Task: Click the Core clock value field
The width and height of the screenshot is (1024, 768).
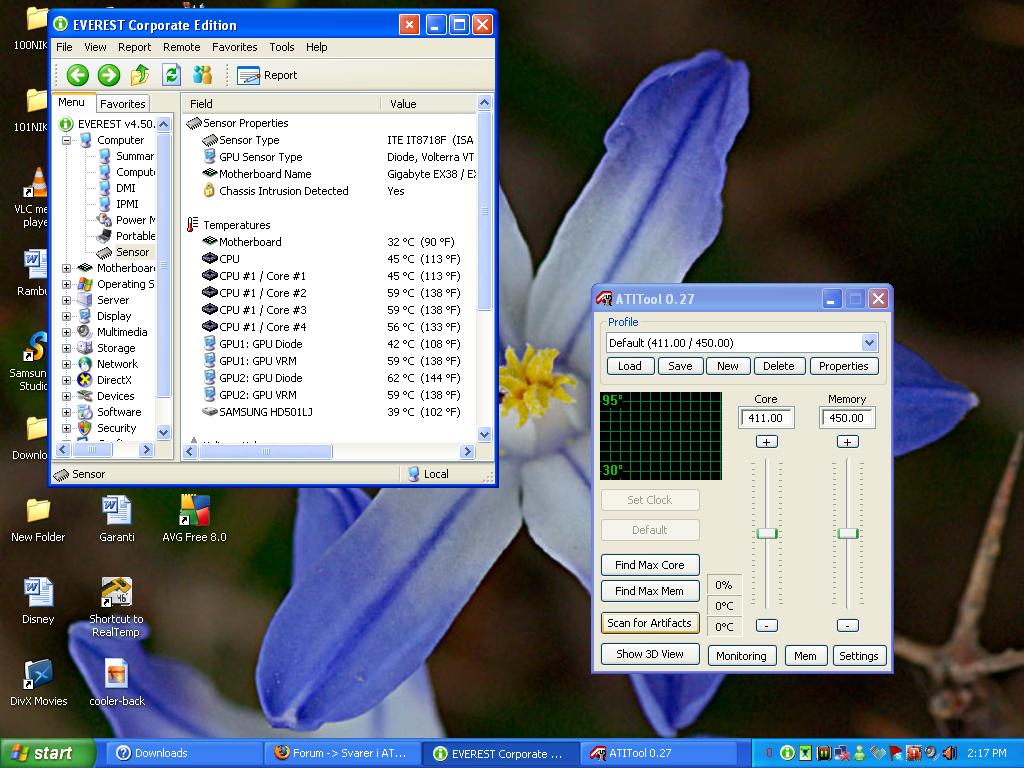Action: tap(766, 418)
